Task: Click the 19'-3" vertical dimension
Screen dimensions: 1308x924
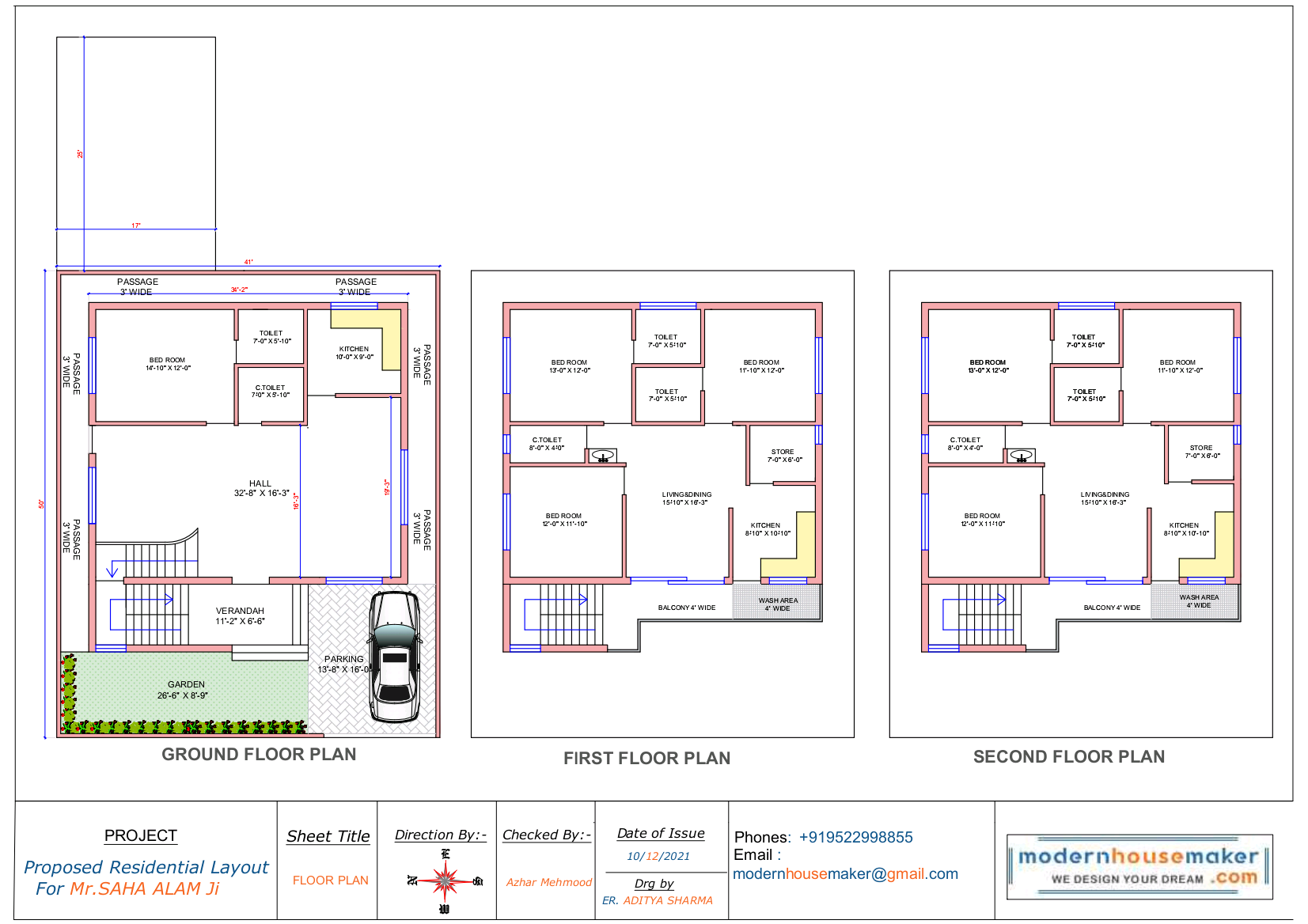Action: pos(387,487)
